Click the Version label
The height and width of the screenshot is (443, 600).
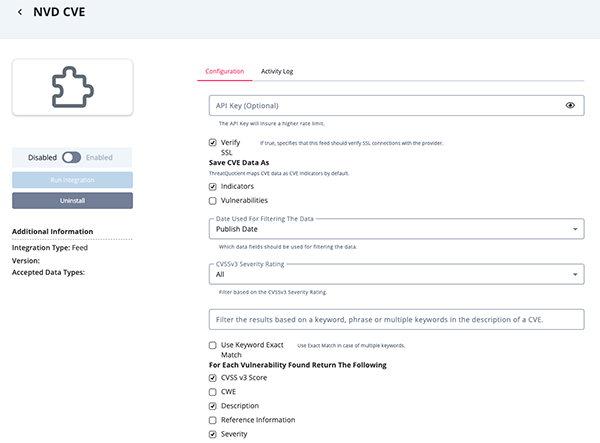(x=26, y=261)
